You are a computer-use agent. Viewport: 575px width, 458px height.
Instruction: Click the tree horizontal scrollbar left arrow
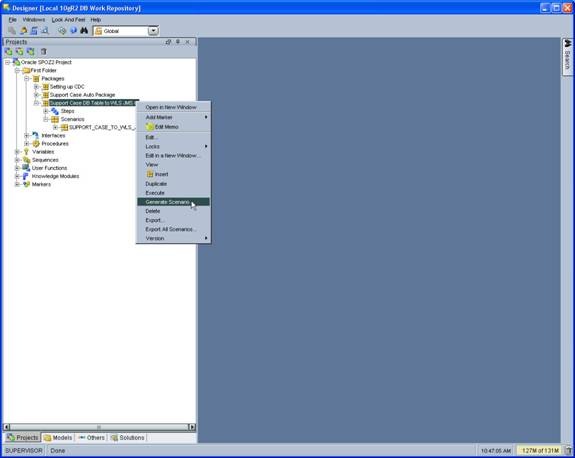(x=6, y=427)
